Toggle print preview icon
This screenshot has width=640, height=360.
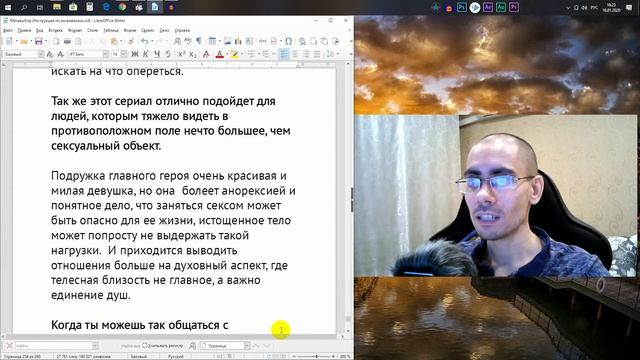pos(78,41)
